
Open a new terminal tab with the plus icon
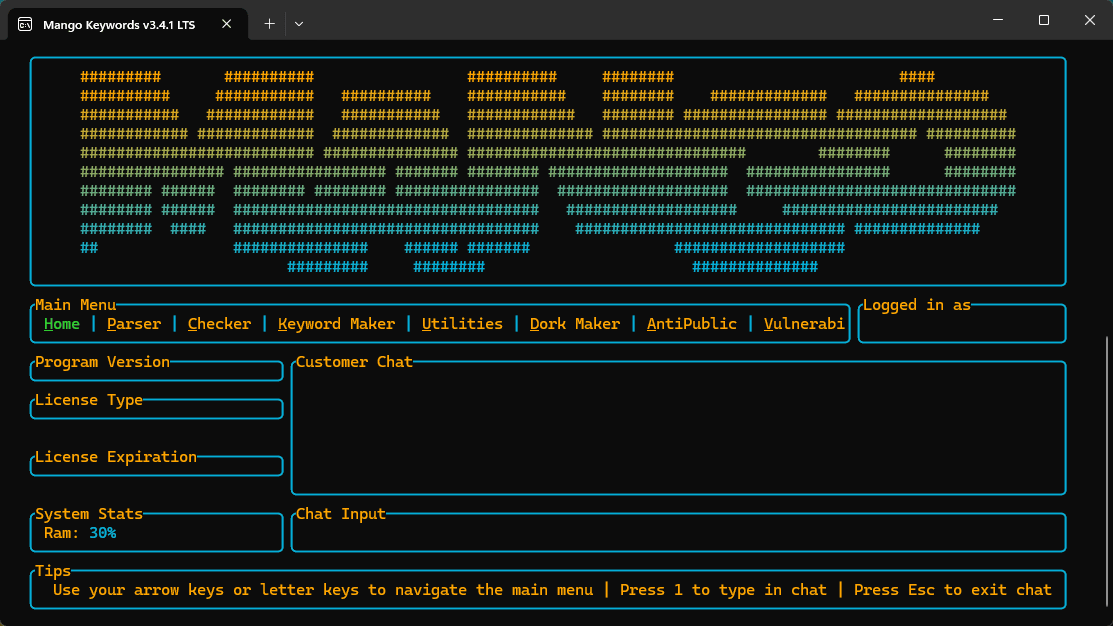268,24
